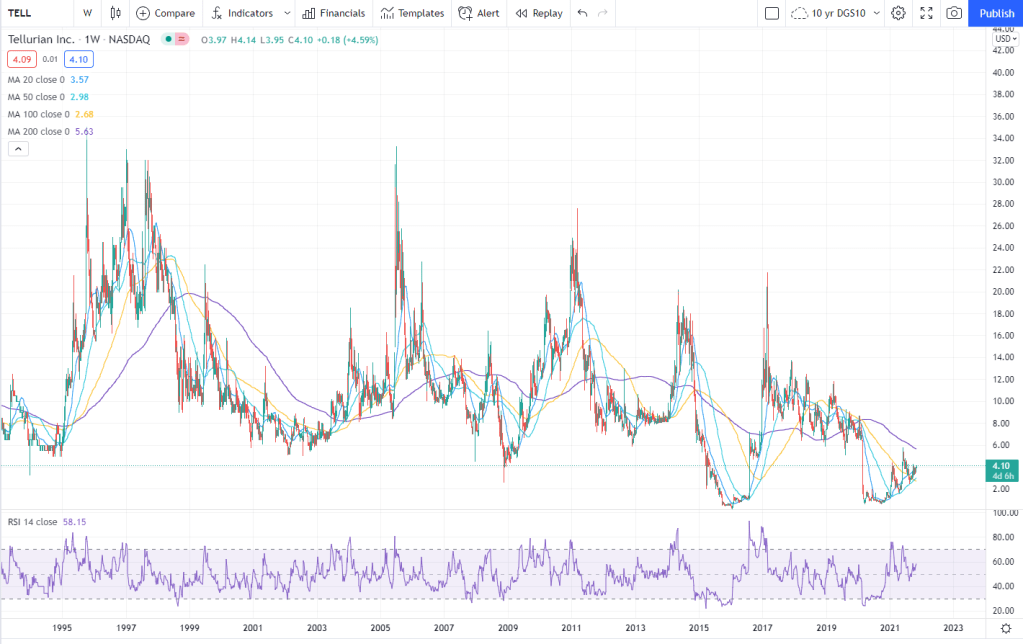Open Indicator Templates menu

pyautogui.click(x=411, y=13)
